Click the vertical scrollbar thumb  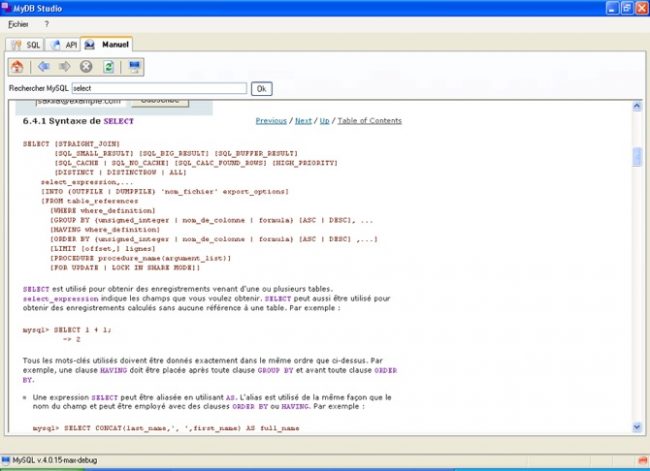637,157
